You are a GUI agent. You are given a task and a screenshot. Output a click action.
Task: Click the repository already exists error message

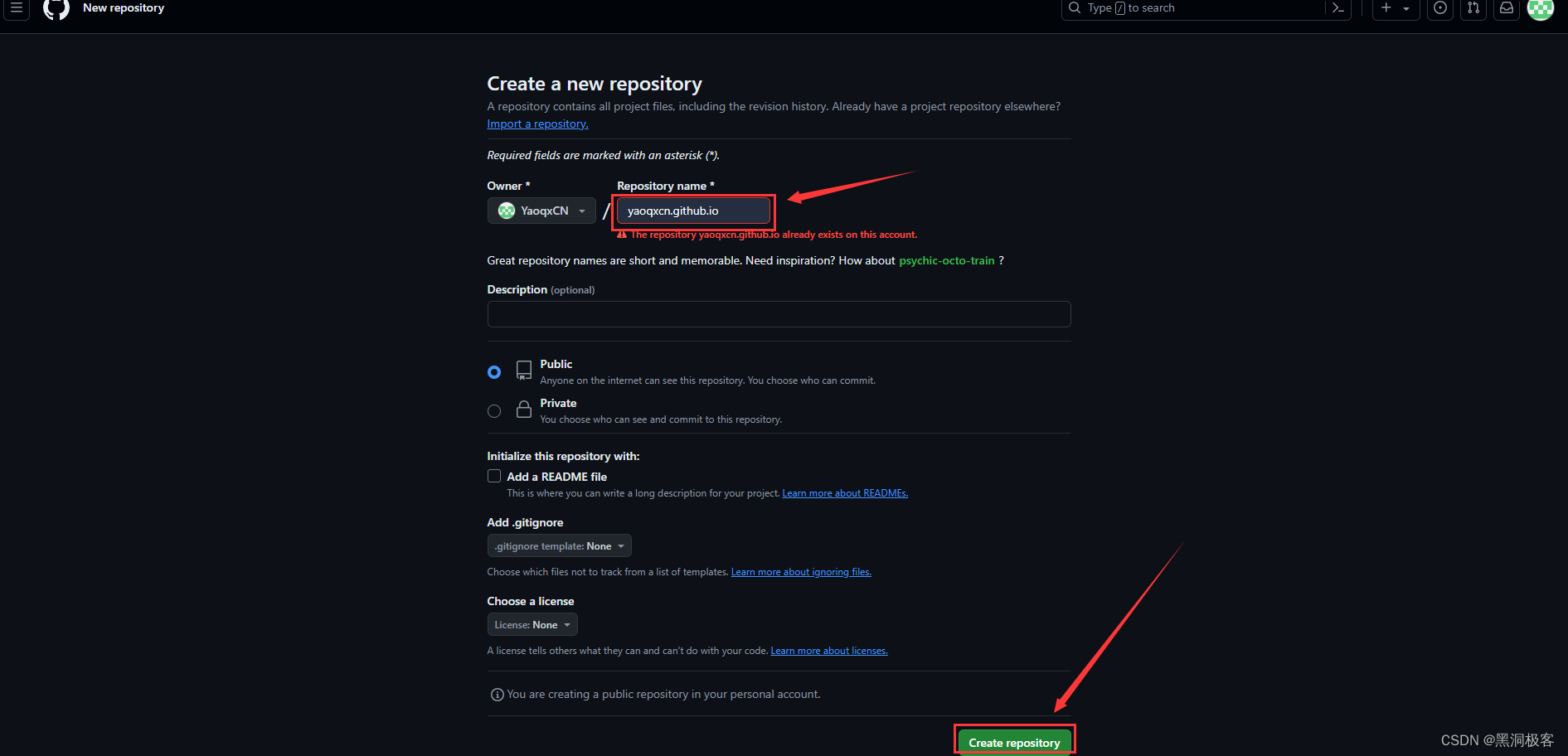tap(774, 235)
